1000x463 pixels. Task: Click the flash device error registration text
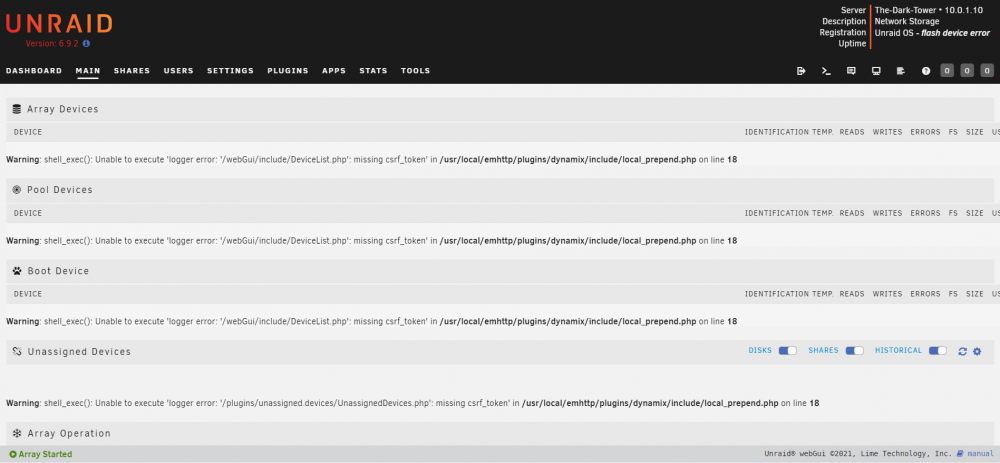[956, 33]
